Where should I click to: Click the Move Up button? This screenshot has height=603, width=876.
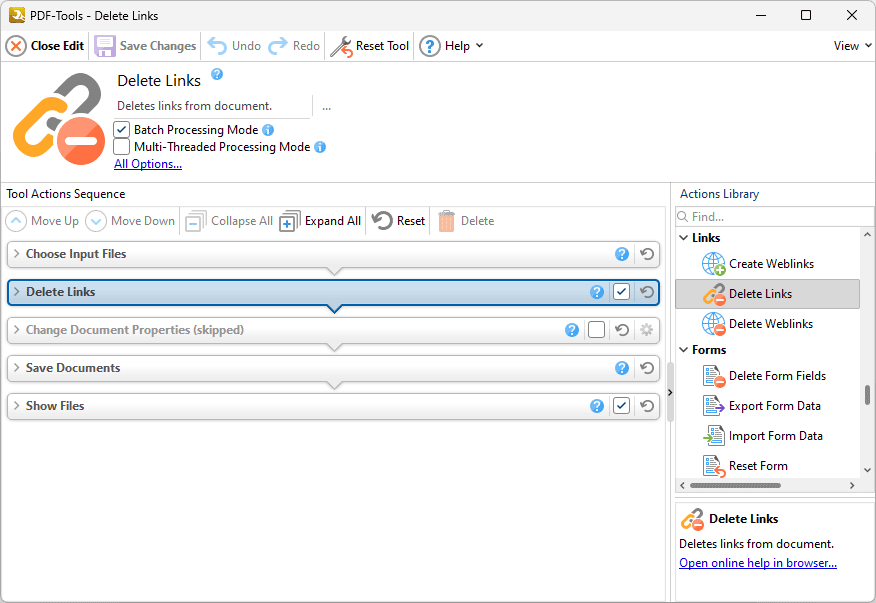42,221
